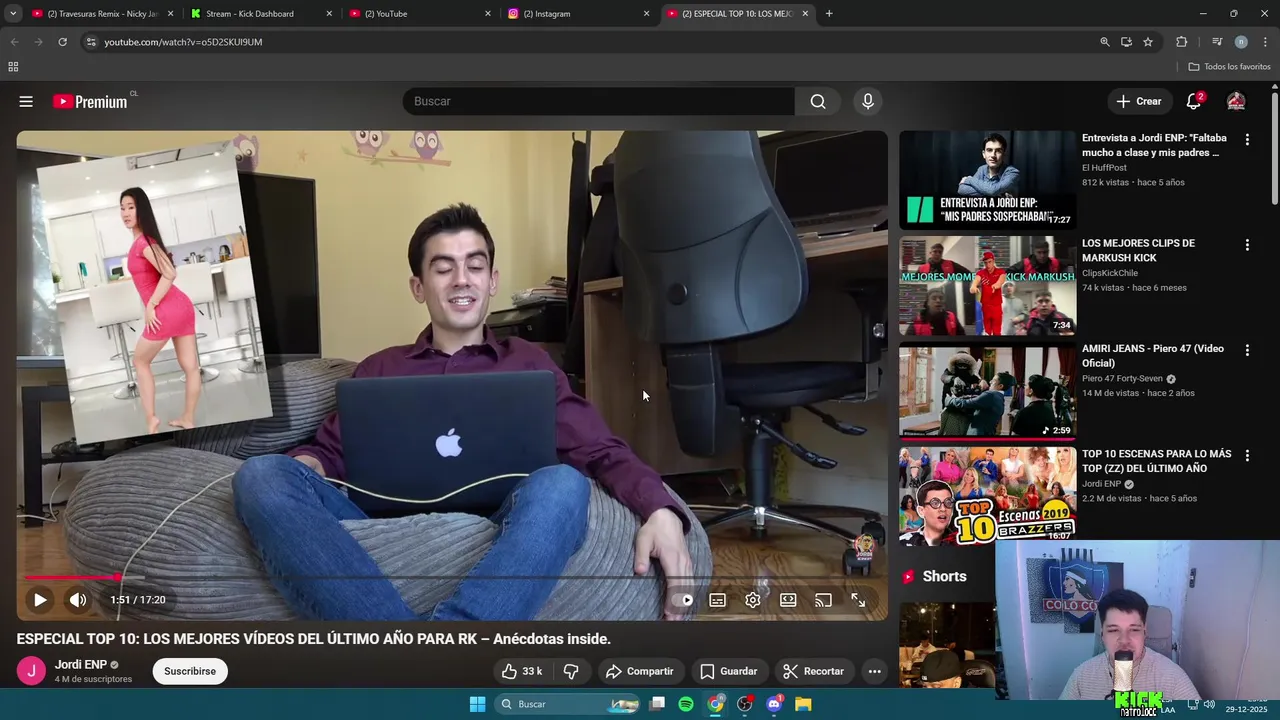Close the Kick Dashboard tab

click(329, 14)
